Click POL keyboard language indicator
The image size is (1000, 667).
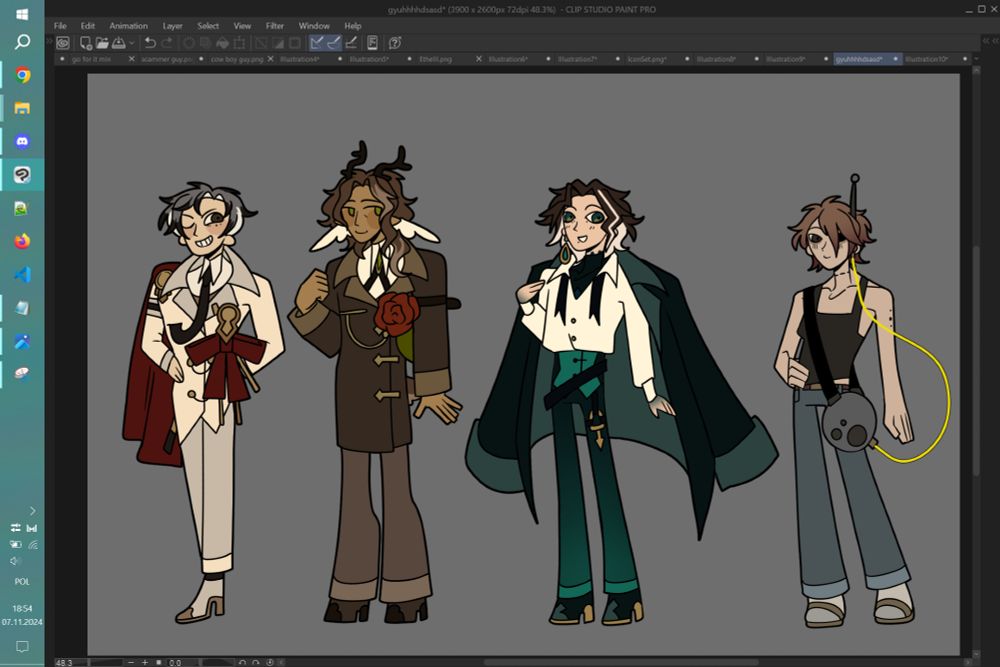point(22,581)
